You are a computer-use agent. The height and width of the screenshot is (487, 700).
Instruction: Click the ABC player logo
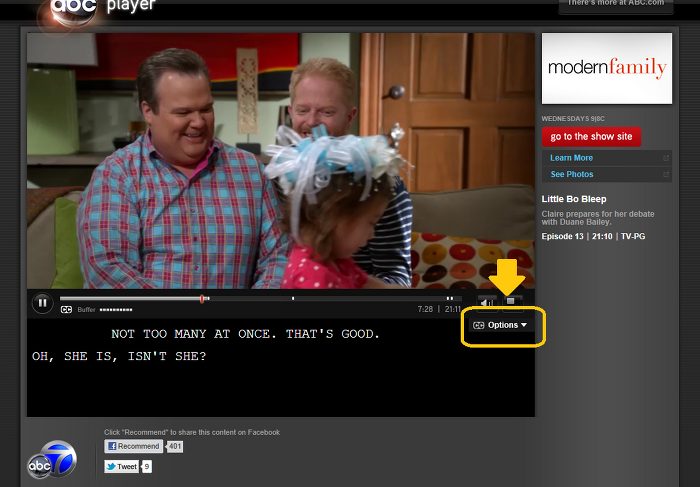coord(74,10)
